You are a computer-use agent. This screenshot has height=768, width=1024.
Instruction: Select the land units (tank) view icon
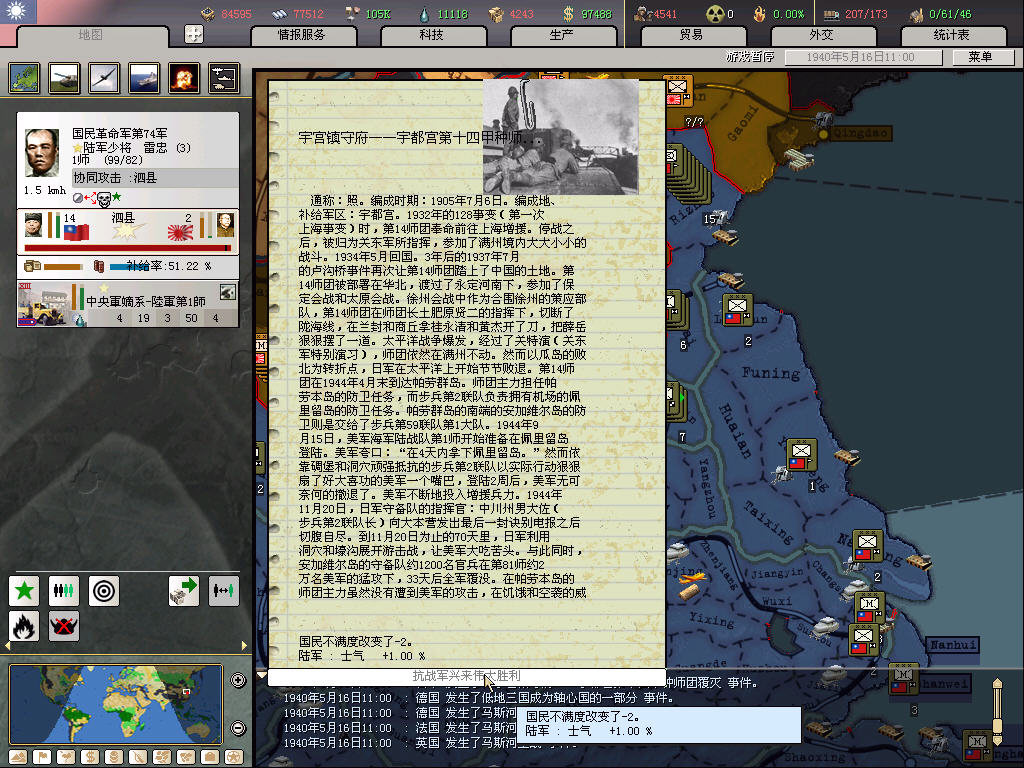pos(64,77)
